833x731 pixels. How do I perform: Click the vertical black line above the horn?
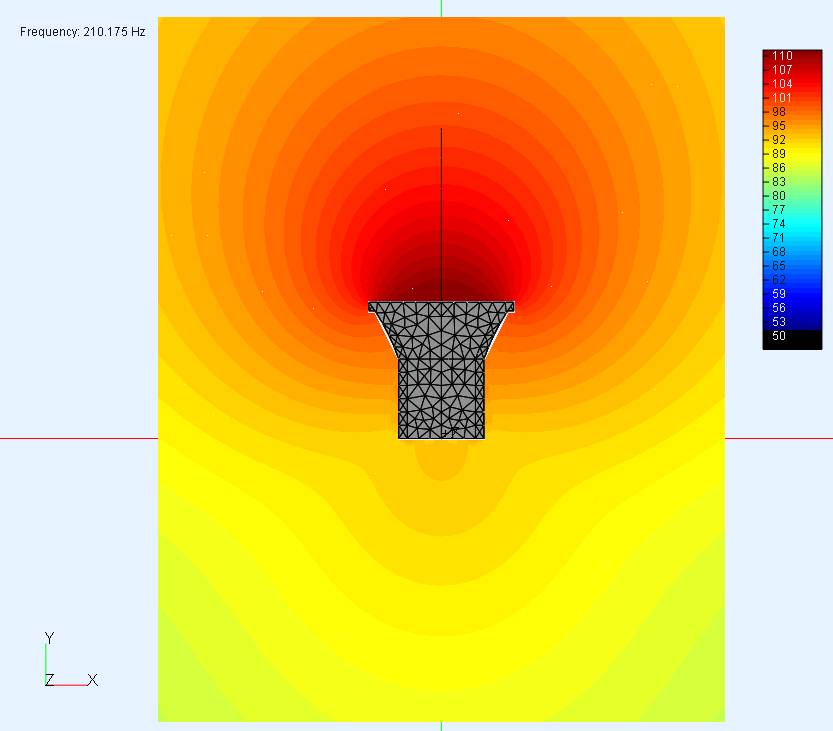click(441, 215)
